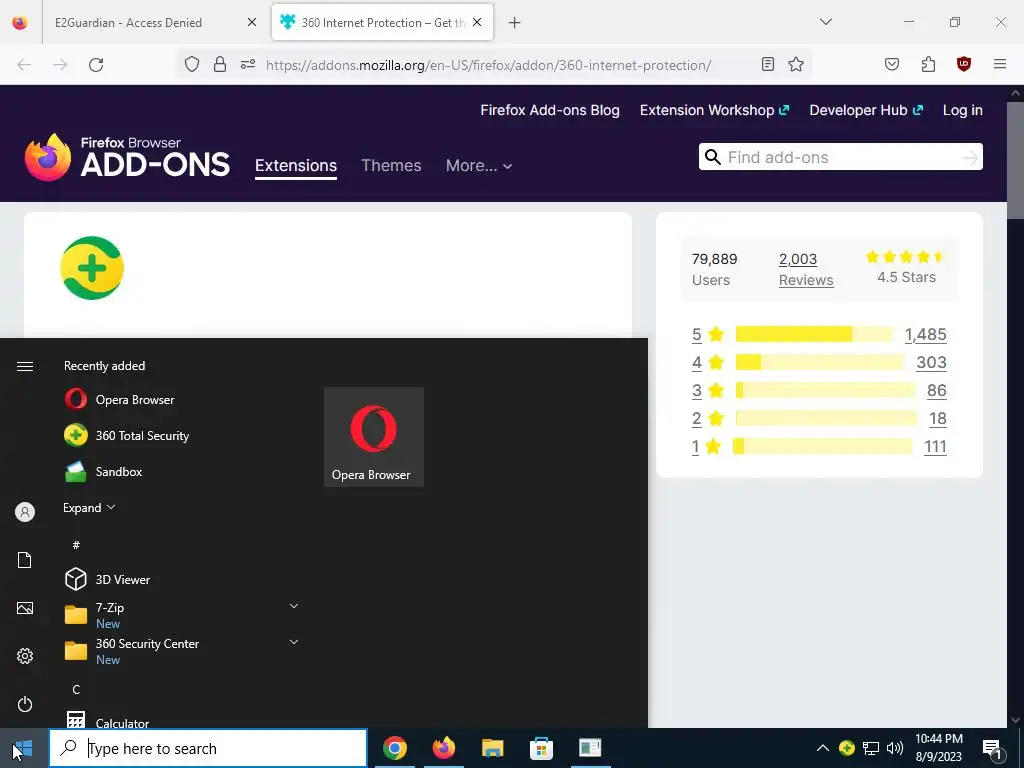The height and width of the screenshot is (768, 1024).
Task: Open File Explorer from taskbar
Action: 492,748
